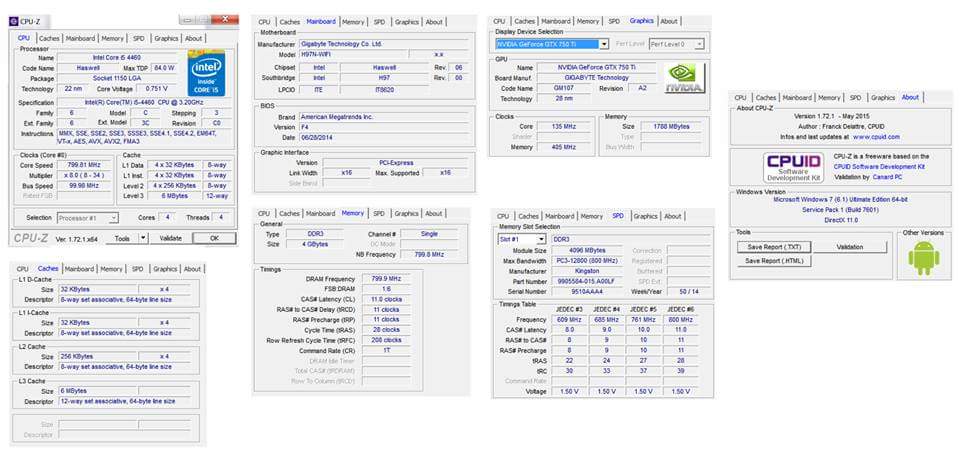960x455 pixels.
Task: In the Graphics-active window, select the Caches tab
Action: [525, 21]
